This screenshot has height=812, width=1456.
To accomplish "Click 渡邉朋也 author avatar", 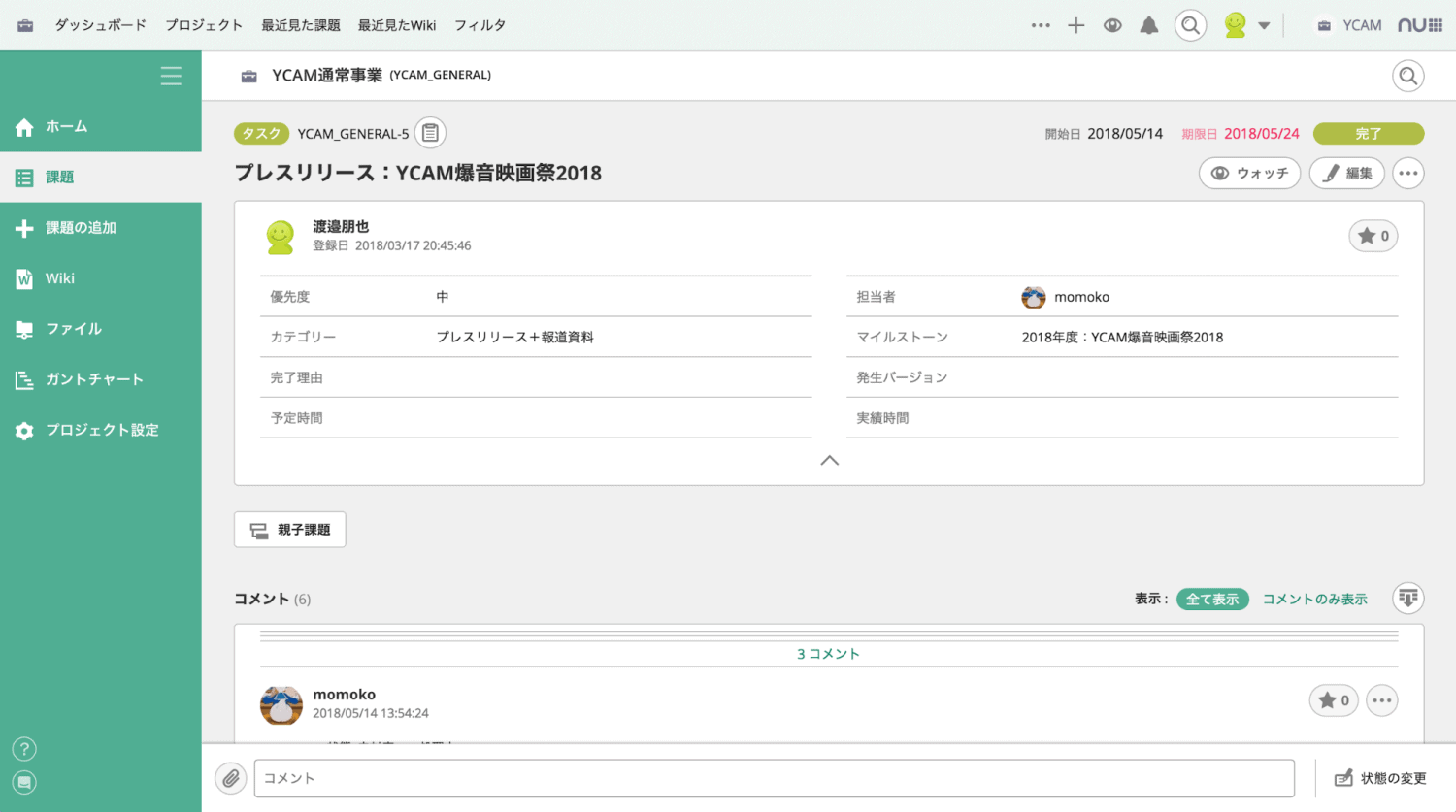I will 281,237.
